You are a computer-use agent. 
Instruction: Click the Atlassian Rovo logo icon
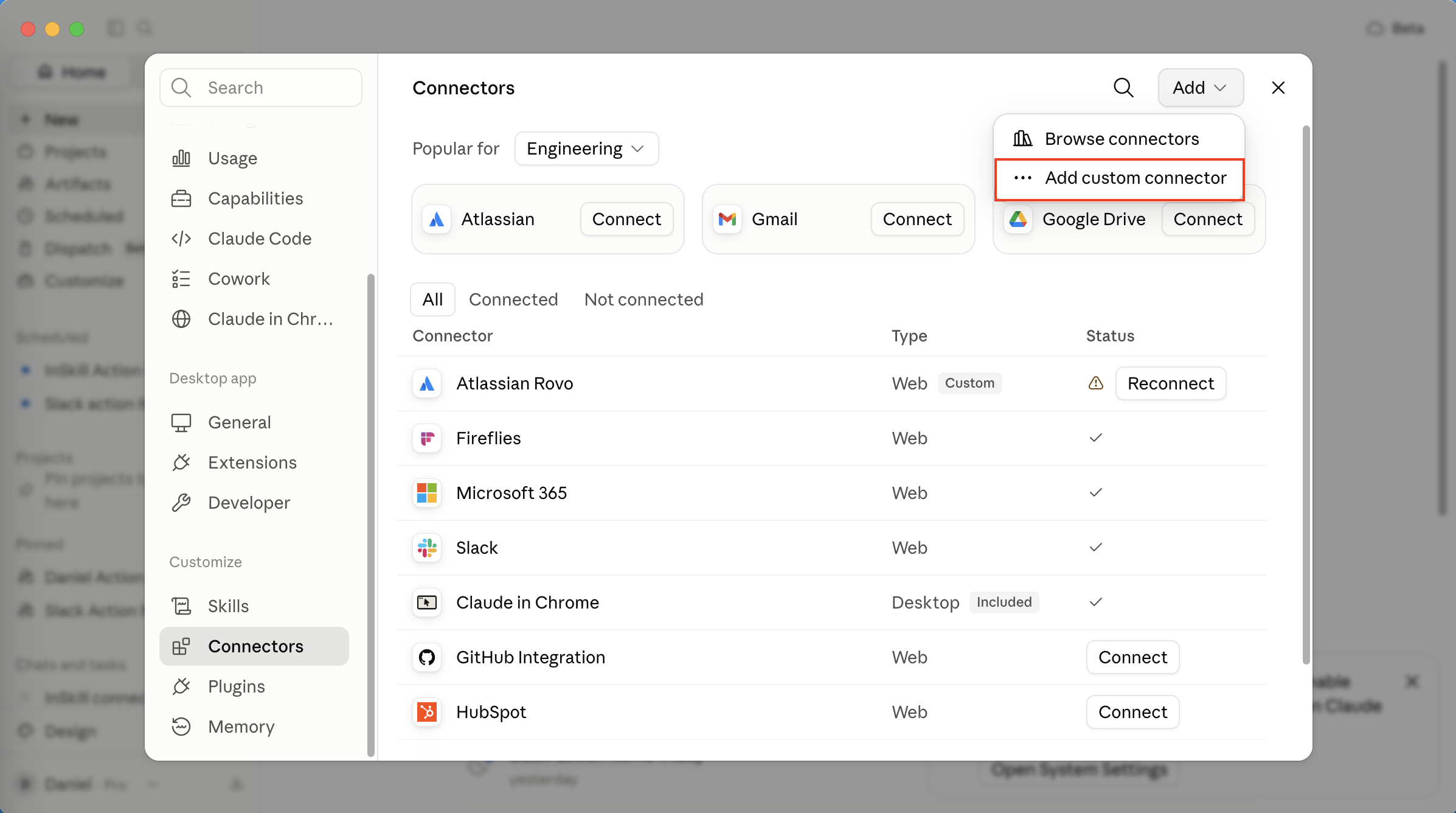coord(427,383)
